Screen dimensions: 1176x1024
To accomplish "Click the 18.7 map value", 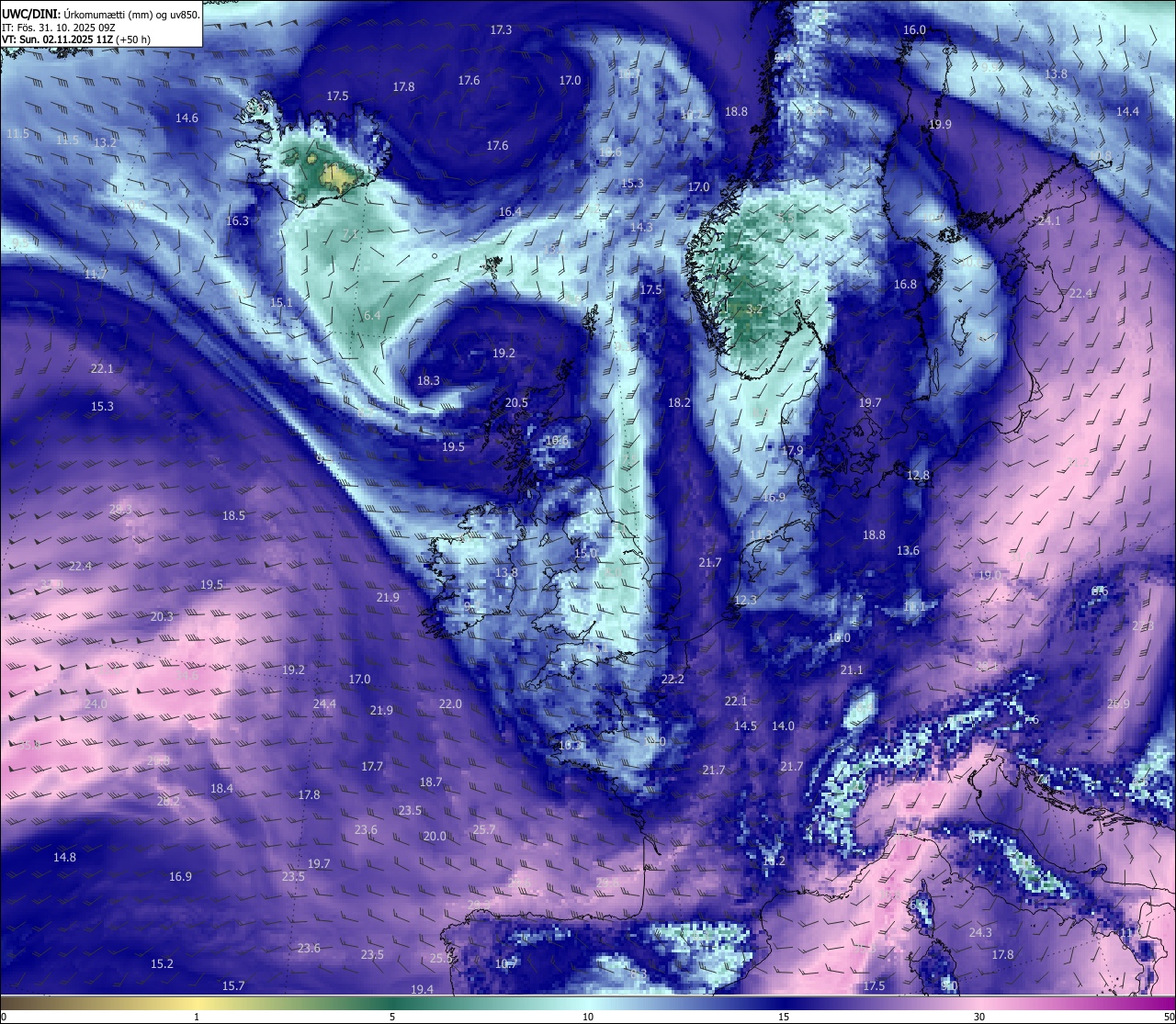I will tap(431, 782).
